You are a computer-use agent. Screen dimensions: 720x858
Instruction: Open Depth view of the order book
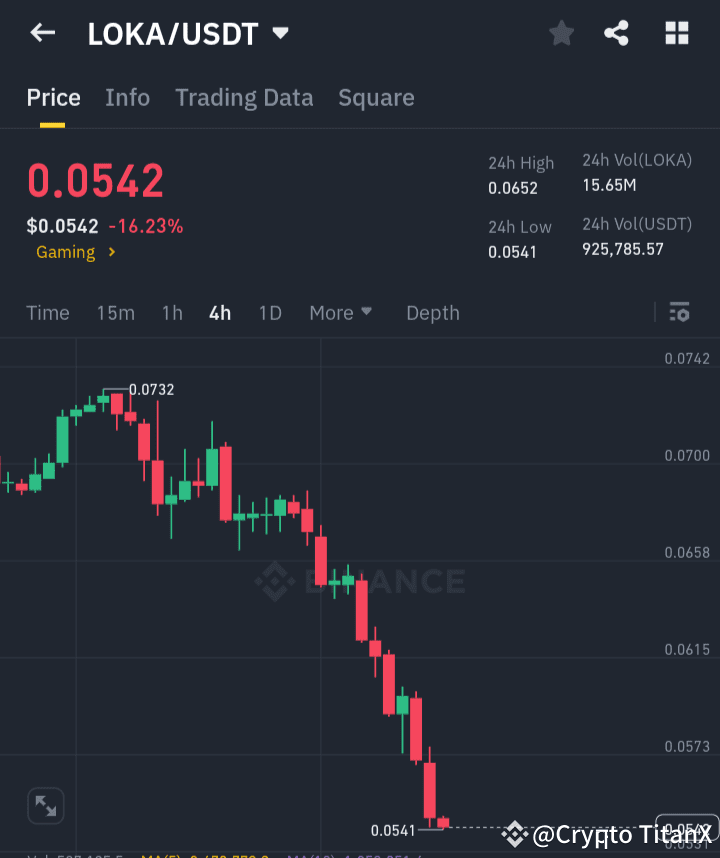(x=432, y=312)
